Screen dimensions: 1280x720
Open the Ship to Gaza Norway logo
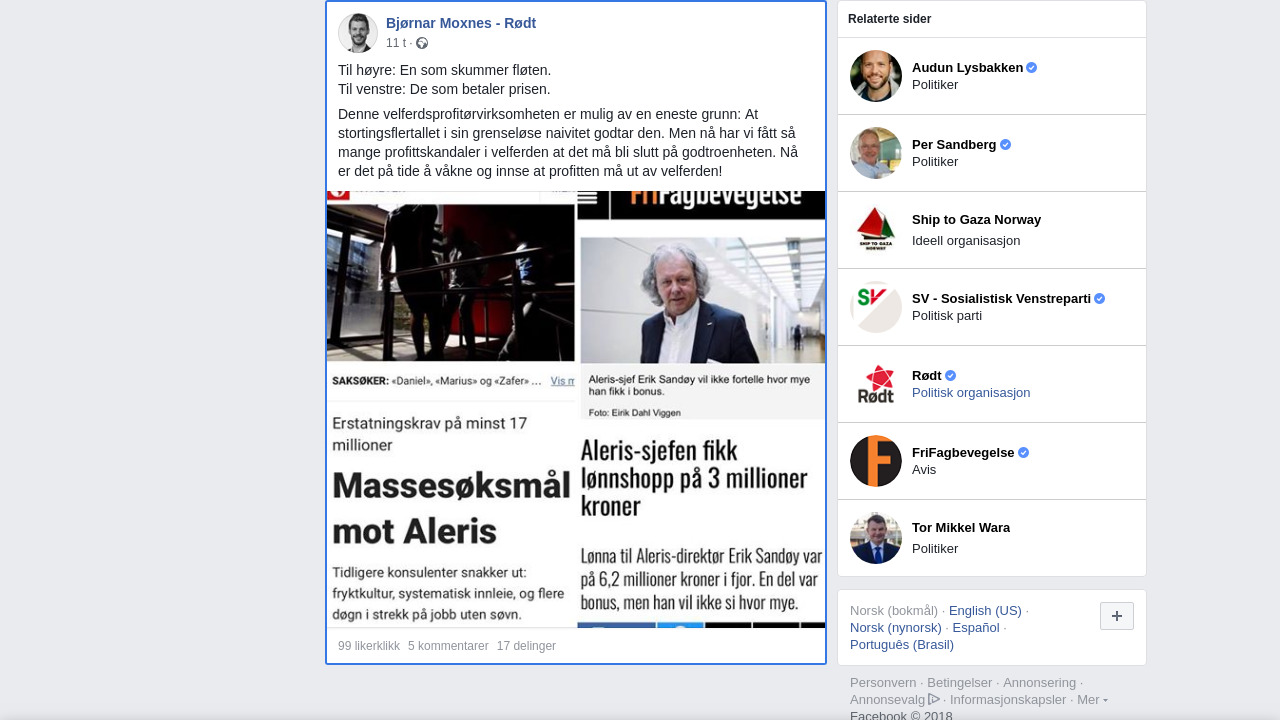876,230
